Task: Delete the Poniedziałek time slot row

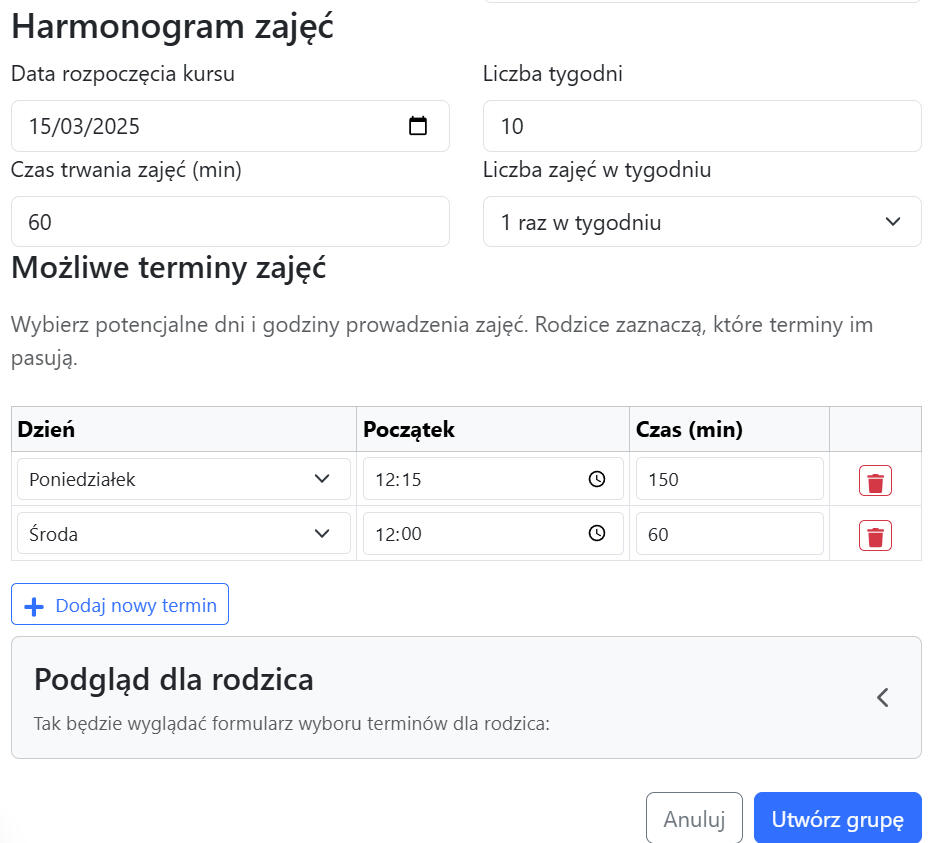Action: [x=875, y=481]
